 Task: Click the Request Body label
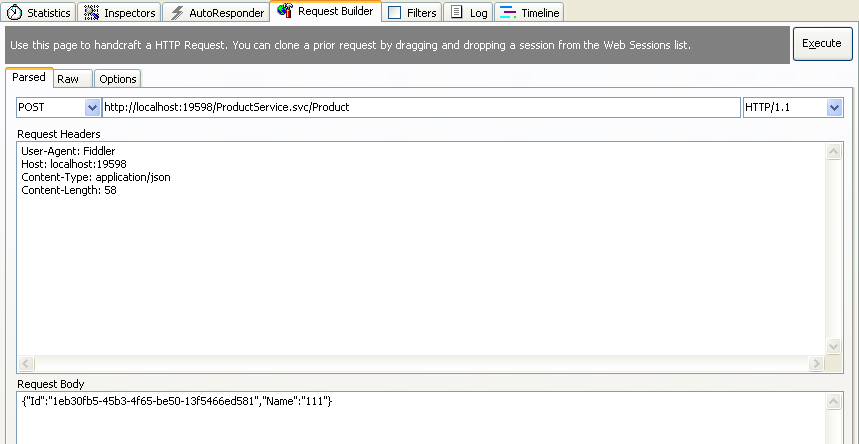(x=50, y=384)
